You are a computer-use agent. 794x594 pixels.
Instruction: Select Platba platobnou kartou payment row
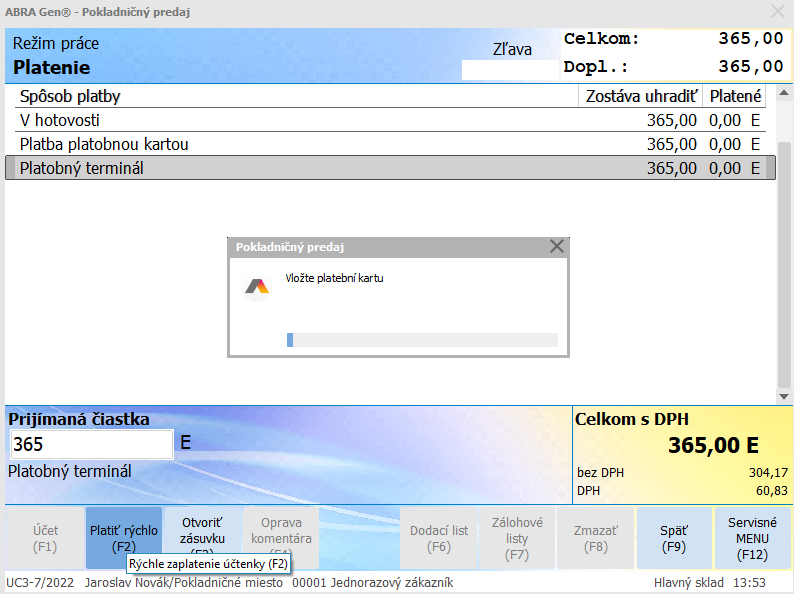300,144
